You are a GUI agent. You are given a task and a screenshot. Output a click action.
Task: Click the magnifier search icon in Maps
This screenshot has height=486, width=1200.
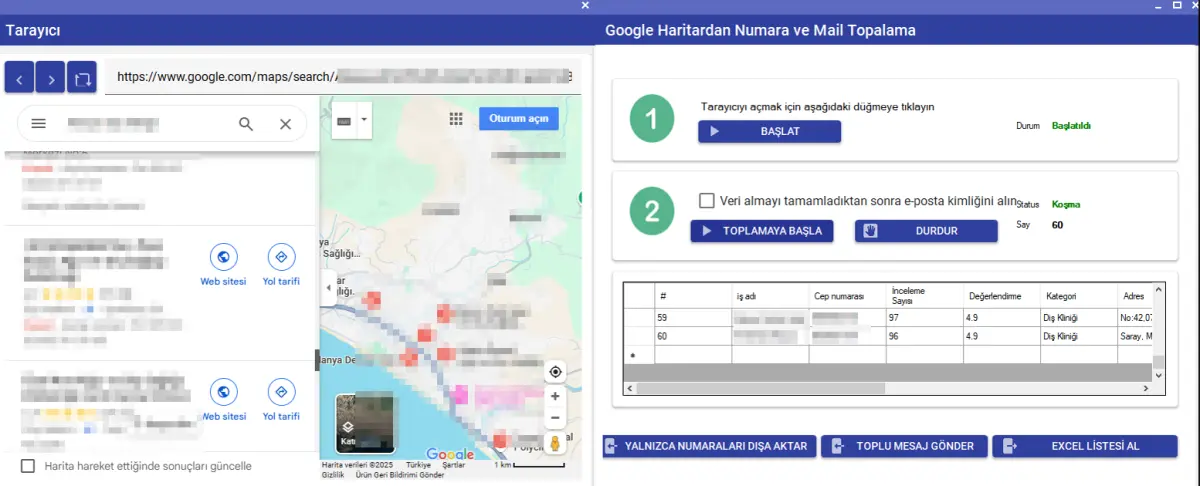point(246,124)
